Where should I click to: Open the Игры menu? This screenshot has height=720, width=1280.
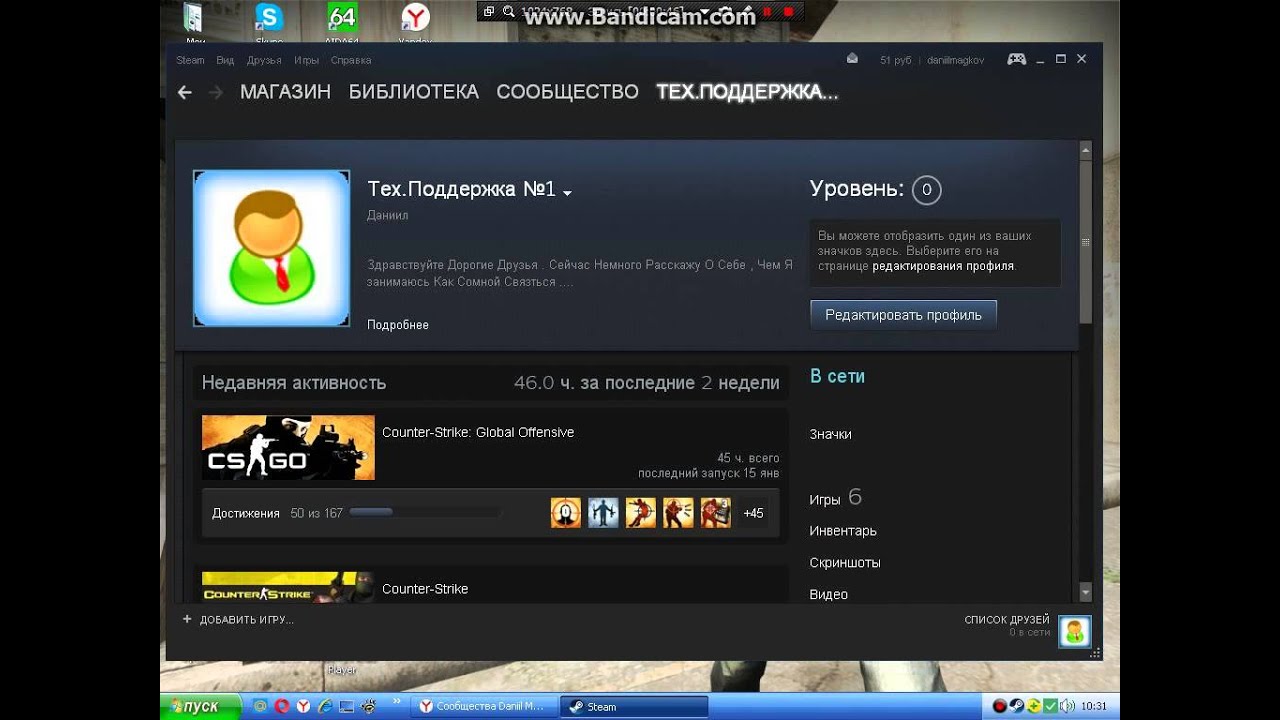[306, 60]
